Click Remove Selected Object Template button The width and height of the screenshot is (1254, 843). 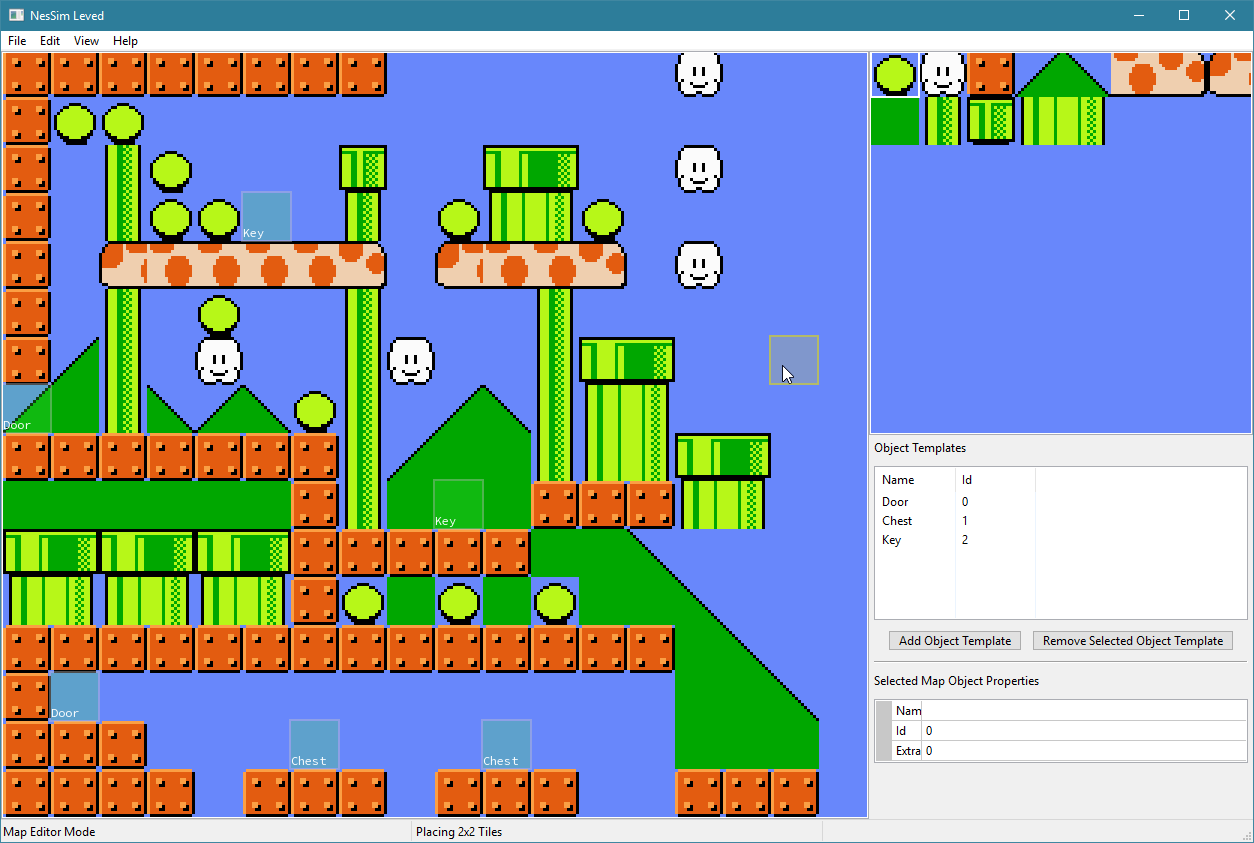[x=1132, y=641]
